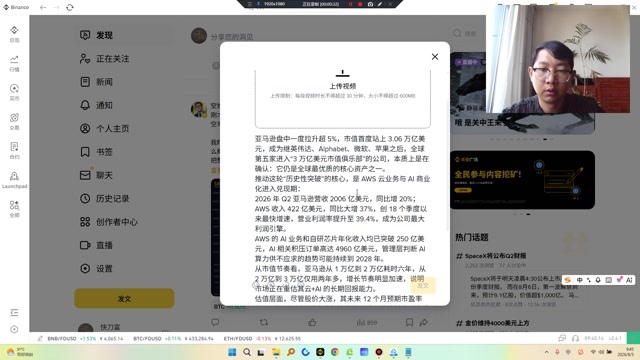Click the yellow 发文 sidebar button
This screenshot has height=360, width=640.
tap(124, 298)
